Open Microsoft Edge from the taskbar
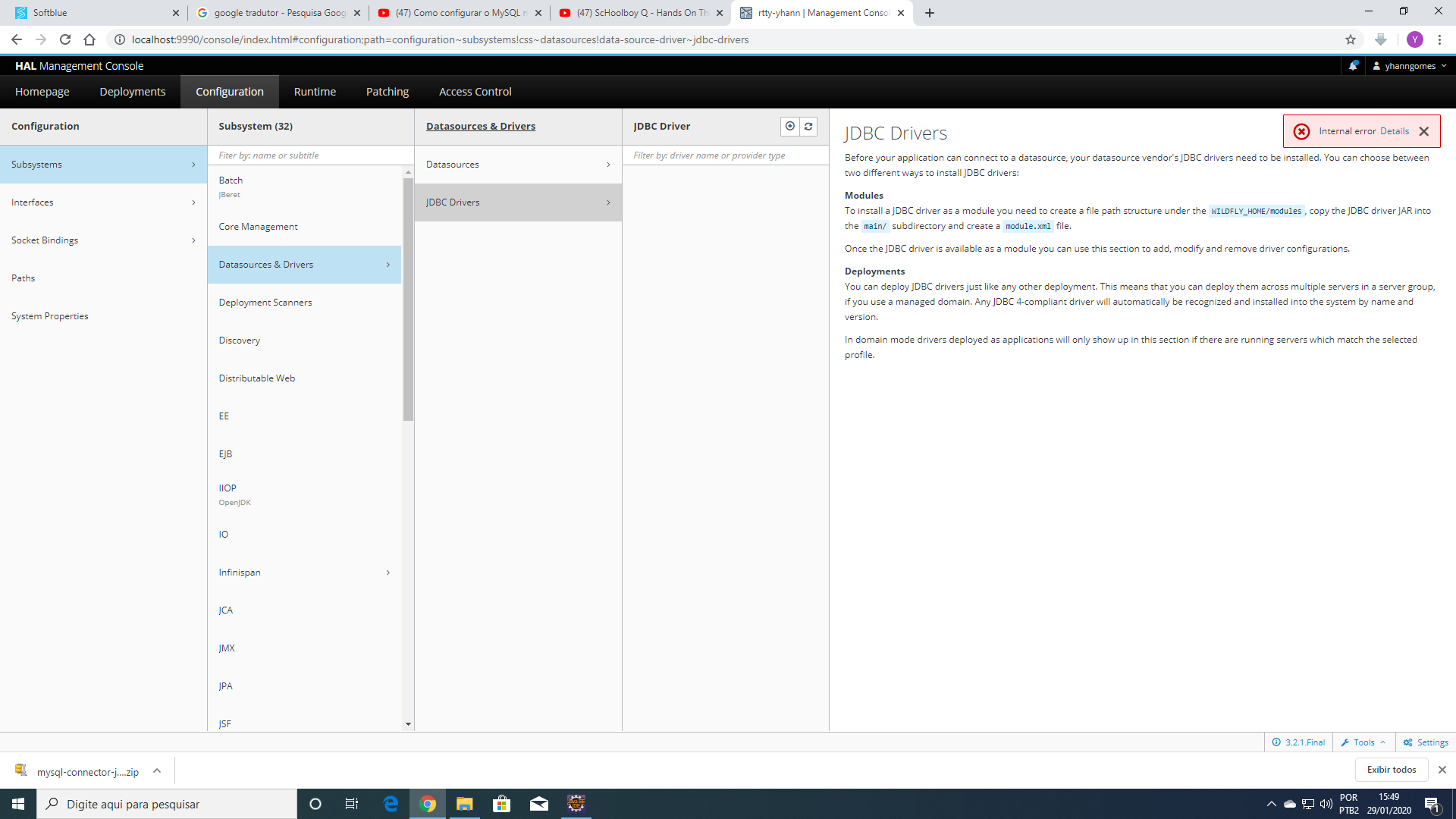The height and width of the screenshot is (819, 1456). point(391,804)
